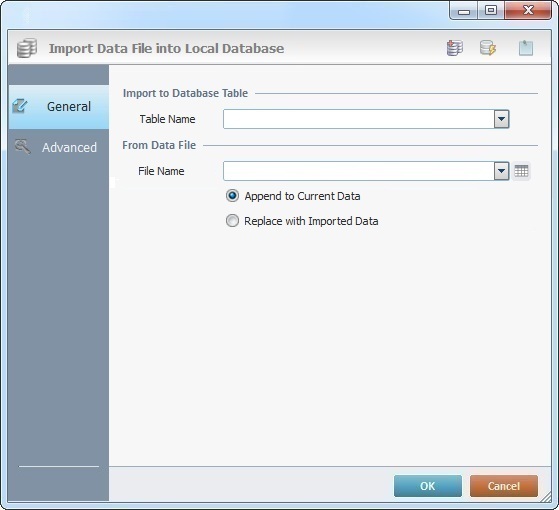559x510 pixels.
Task: Click the database import icon with red arrow
Action: [x=455, y=48]
